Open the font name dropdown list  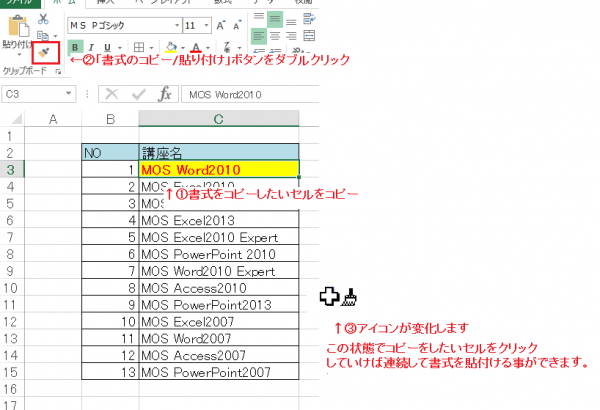pos(177,26)
